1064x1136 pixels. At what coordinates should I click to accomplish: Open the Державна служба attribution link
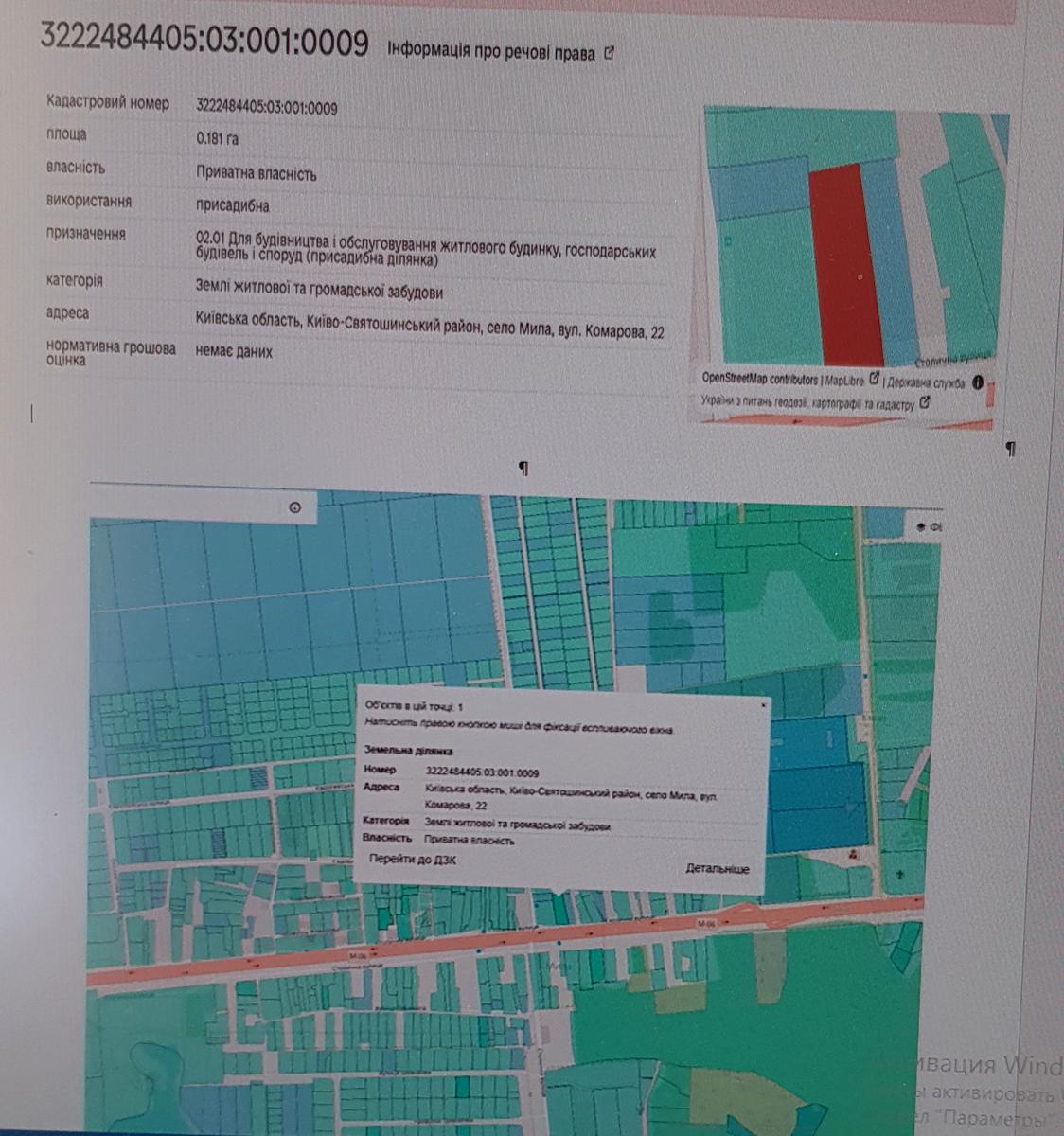(926, 383)
